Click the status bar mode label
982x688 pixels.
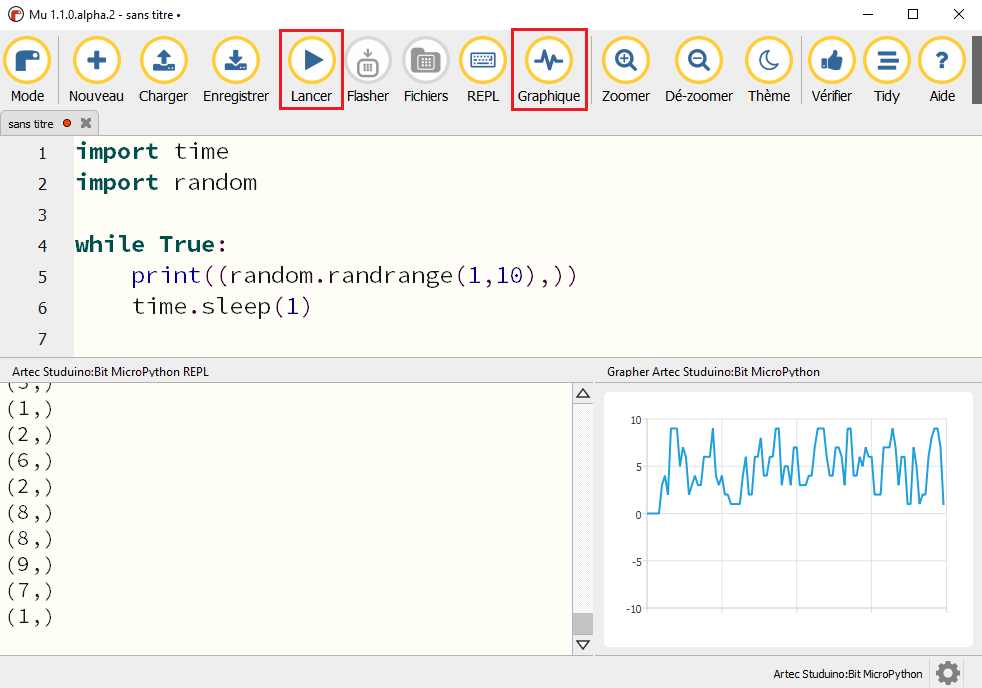pos(847,674)
